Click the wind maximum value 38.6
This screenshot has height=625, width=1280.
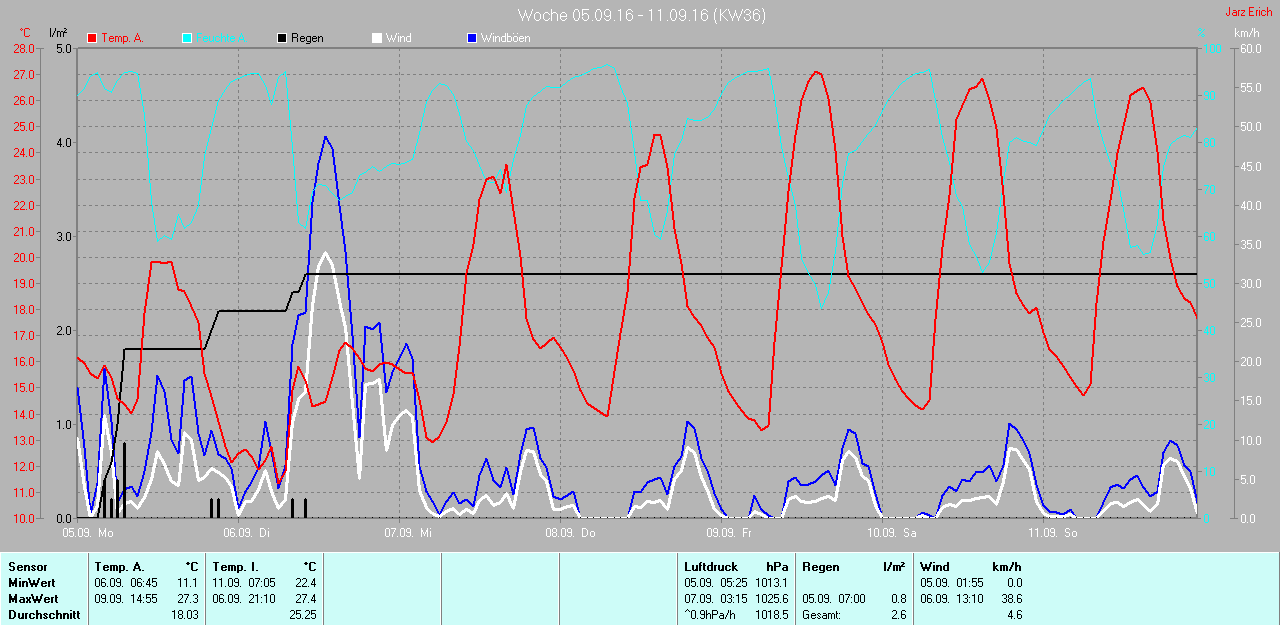(x=1010, y=599)
